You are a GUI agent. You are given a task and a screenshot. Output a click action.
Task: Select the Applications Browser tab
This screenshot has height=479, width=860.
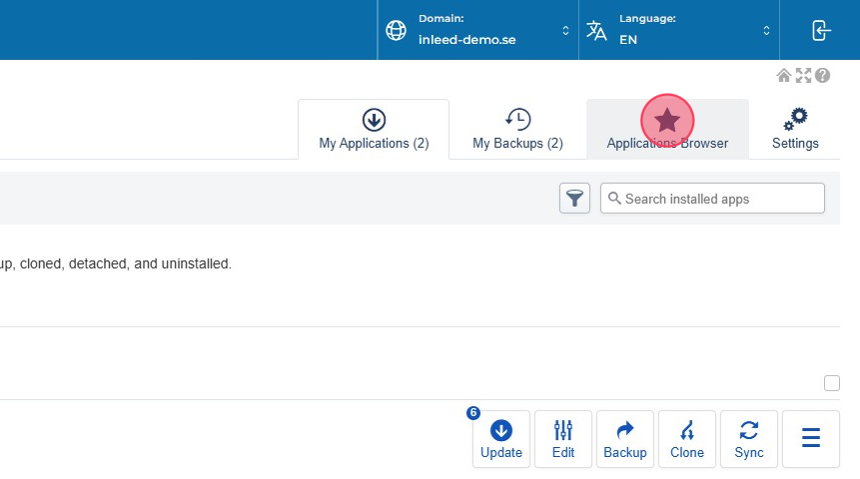click(x=667, y=130)
